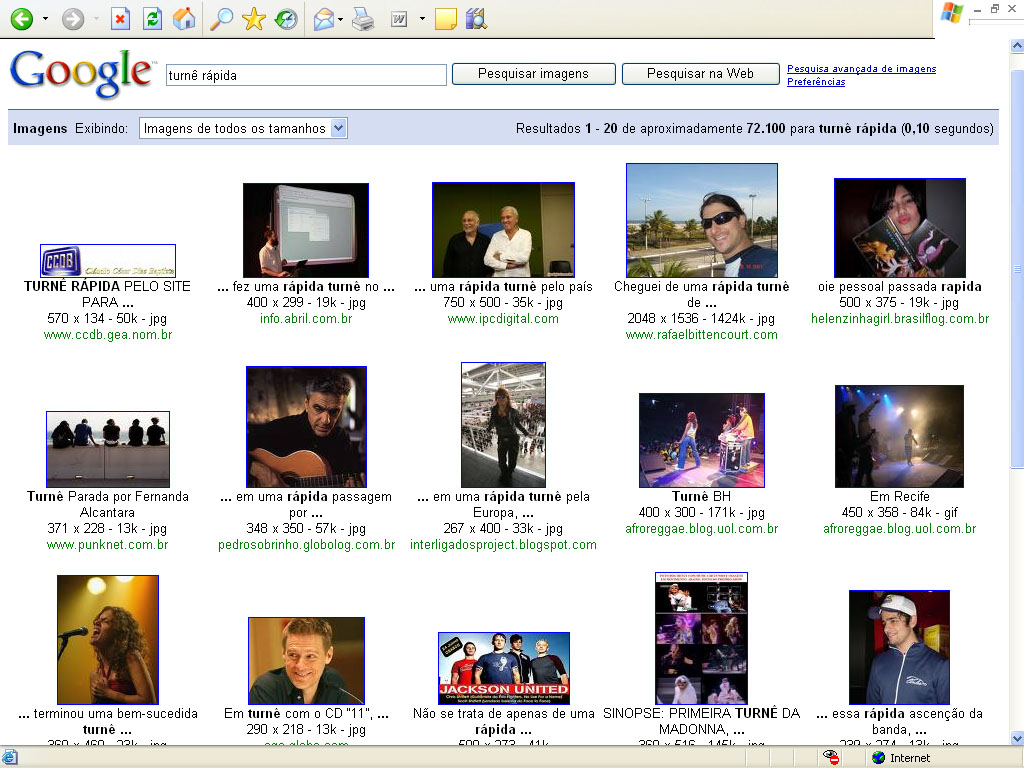Viewport: 1024px width, 768px height.
Task: Click the search box containing turnê rápida
Action: pos(305,75)
